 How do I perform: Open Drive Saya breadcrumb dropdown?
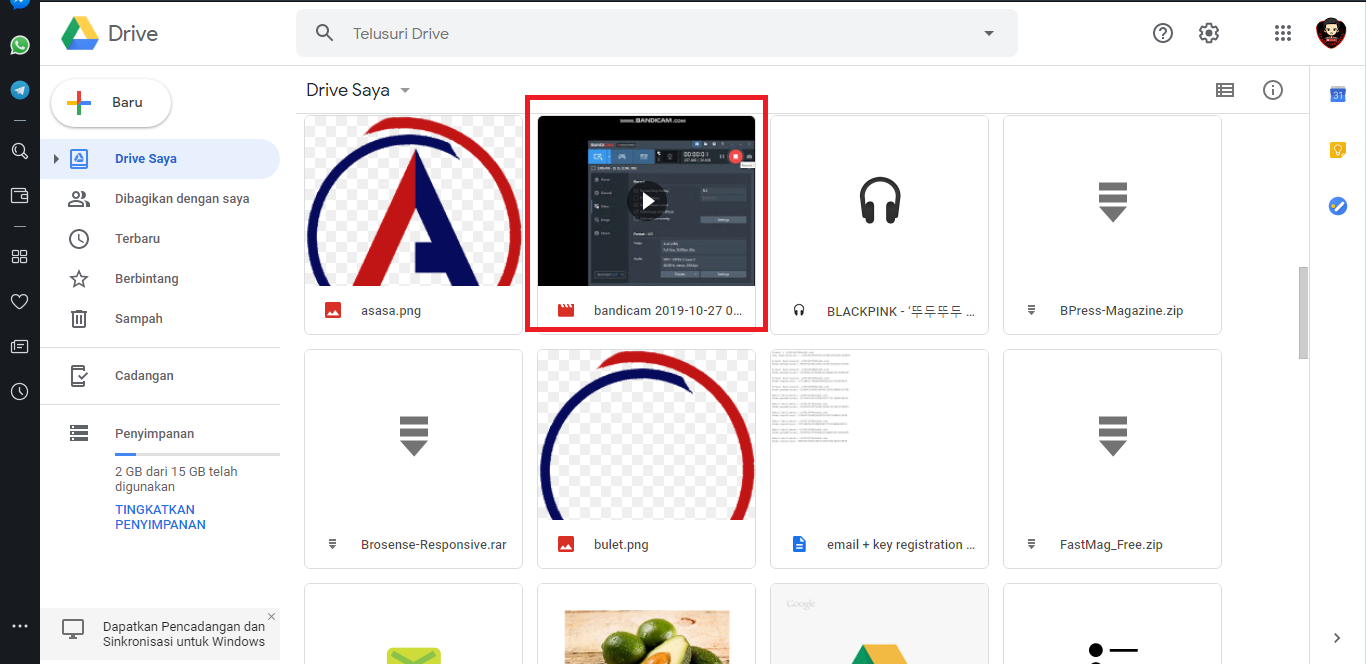358,90
